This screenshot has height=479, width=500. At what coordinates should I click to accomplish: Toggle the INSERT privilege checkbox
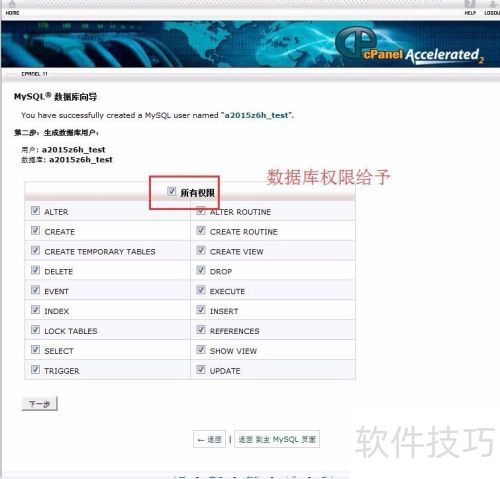(x=201, y=310)
